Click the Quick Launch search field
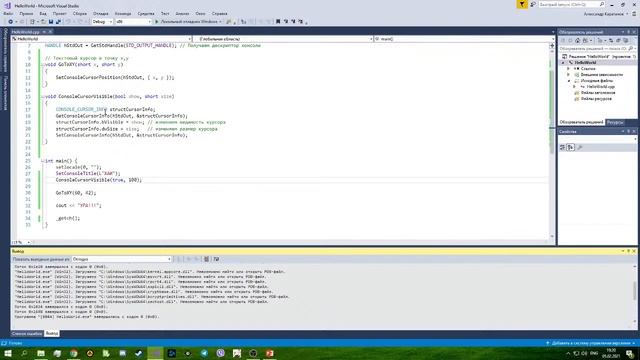The height and width of the screenshot is (360, 640). 571,4
